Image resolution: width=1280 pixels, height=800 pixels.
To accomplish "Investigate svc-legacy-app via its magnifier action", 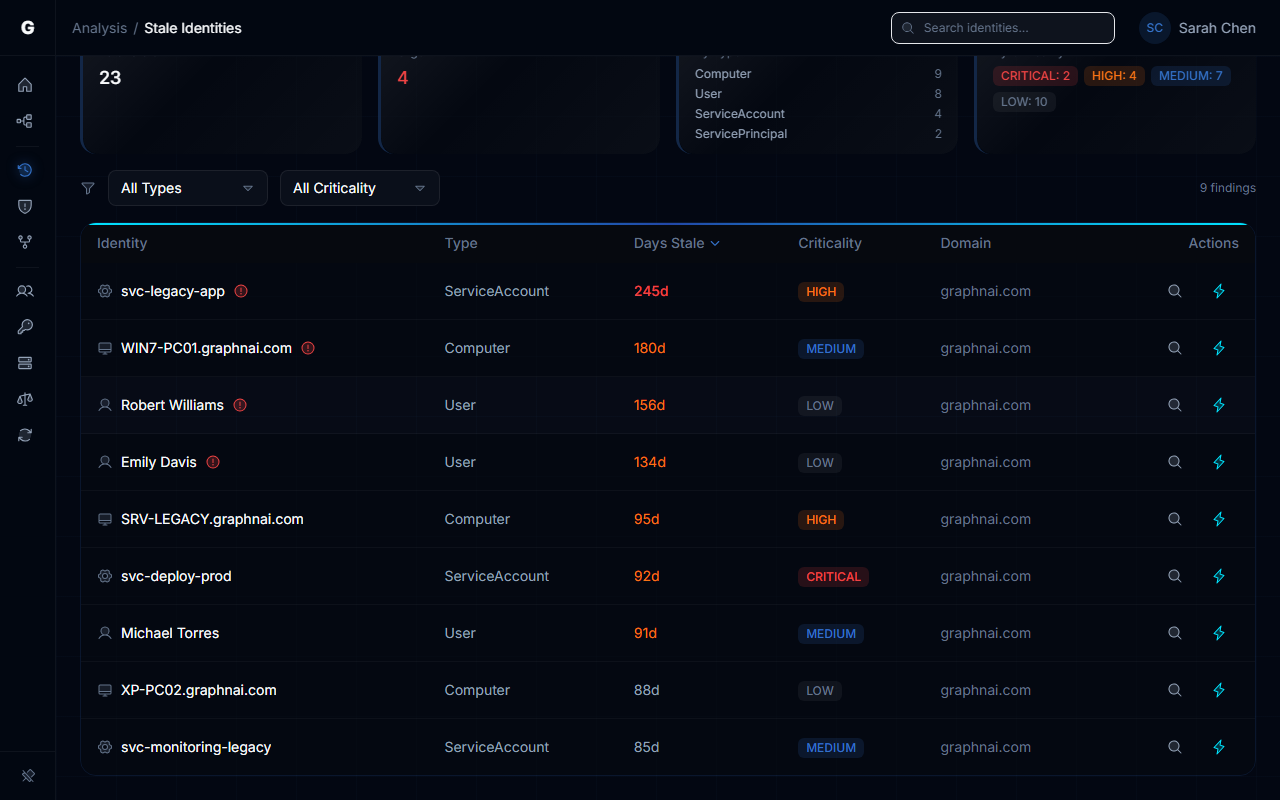I will point(1175,291).
